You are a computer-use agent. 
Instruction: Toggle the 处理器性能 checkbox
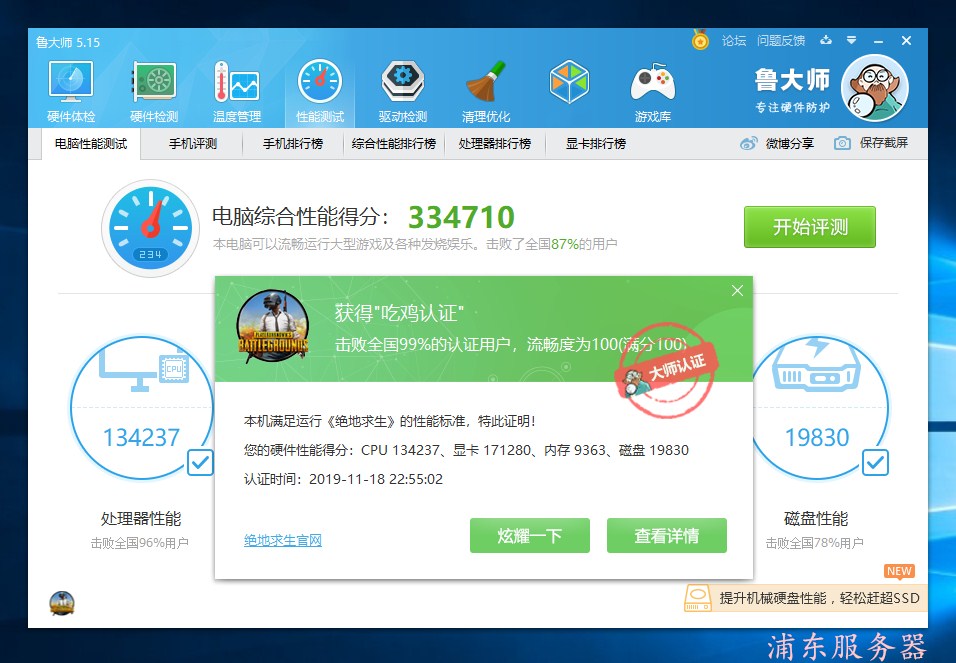click(200, 462)
